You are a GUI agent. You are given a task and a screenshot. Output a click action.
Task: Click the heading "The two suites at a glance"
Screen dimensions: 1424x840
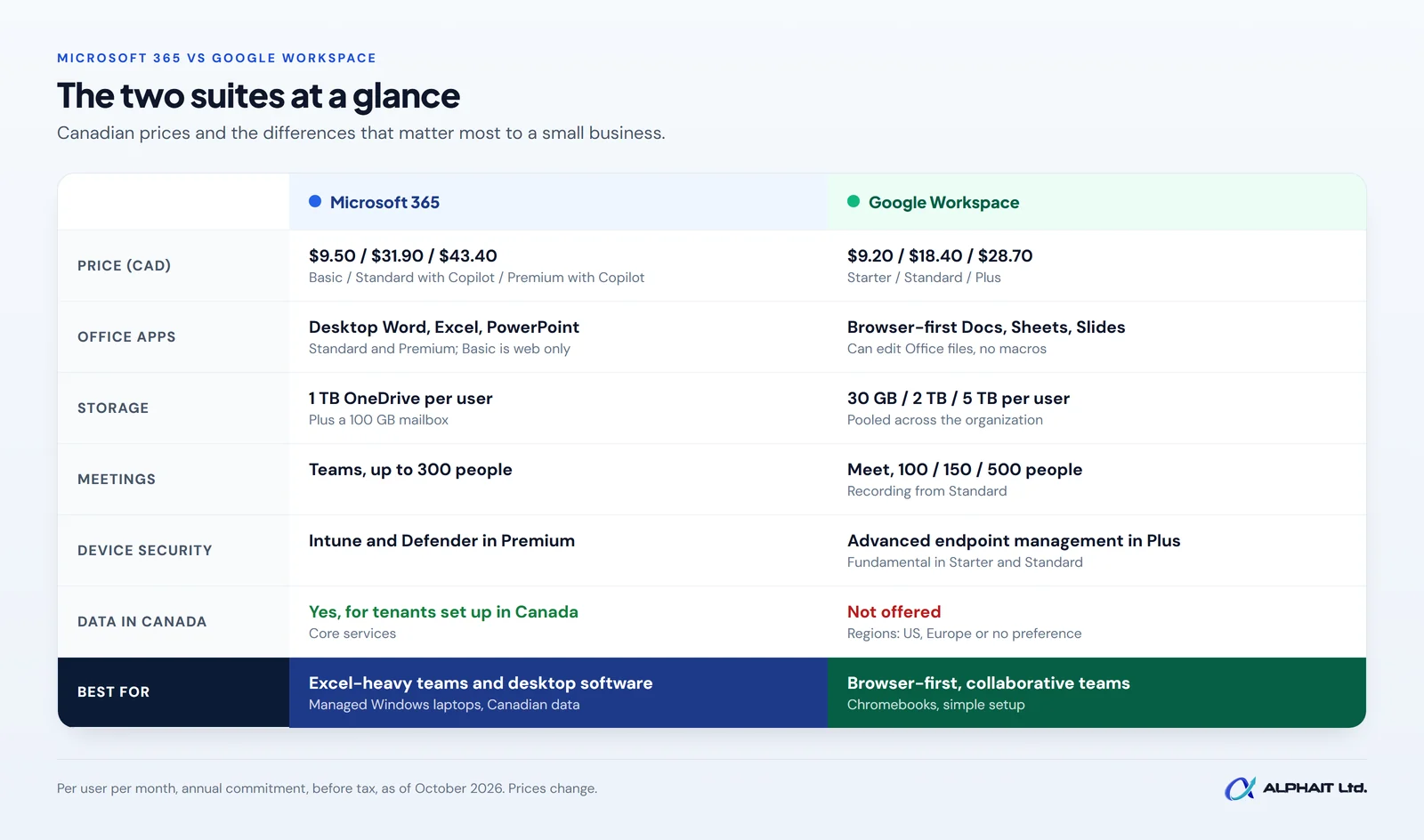pos(258,96)
